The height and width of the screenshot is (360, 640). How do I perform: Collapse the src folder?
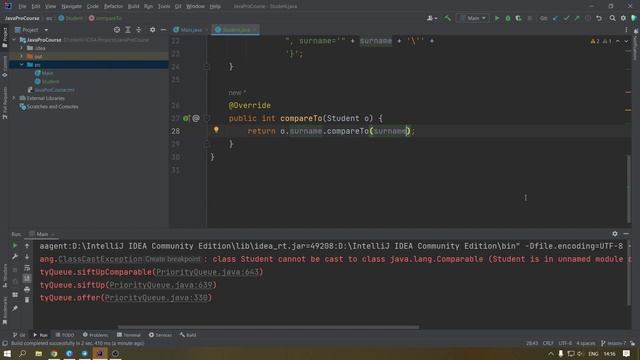22,64
